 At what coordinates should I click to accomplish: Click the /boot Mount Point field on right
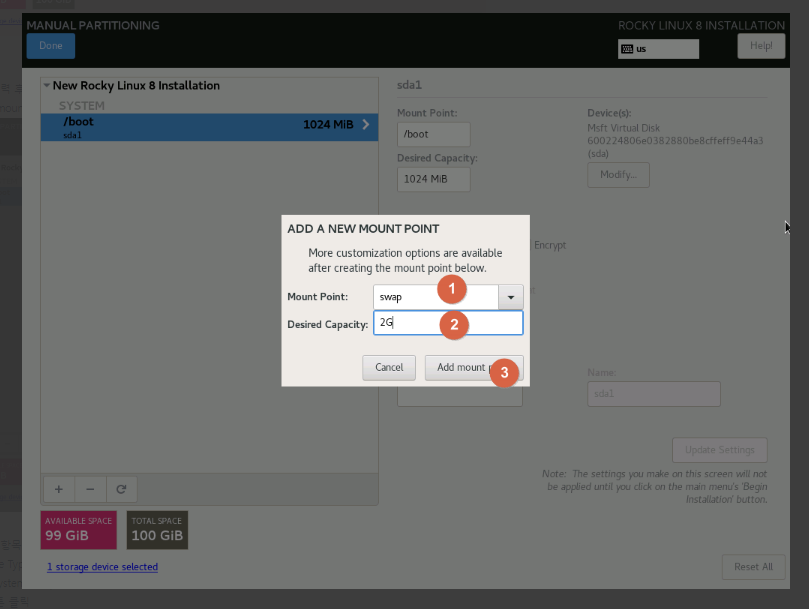point(433,134)
